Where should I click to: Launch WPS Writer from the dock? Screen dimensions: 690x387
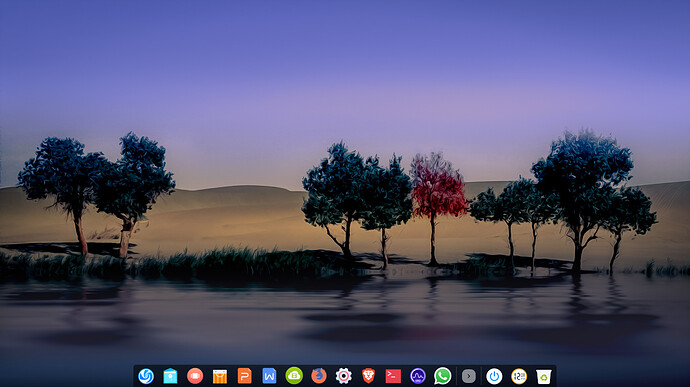269,376
